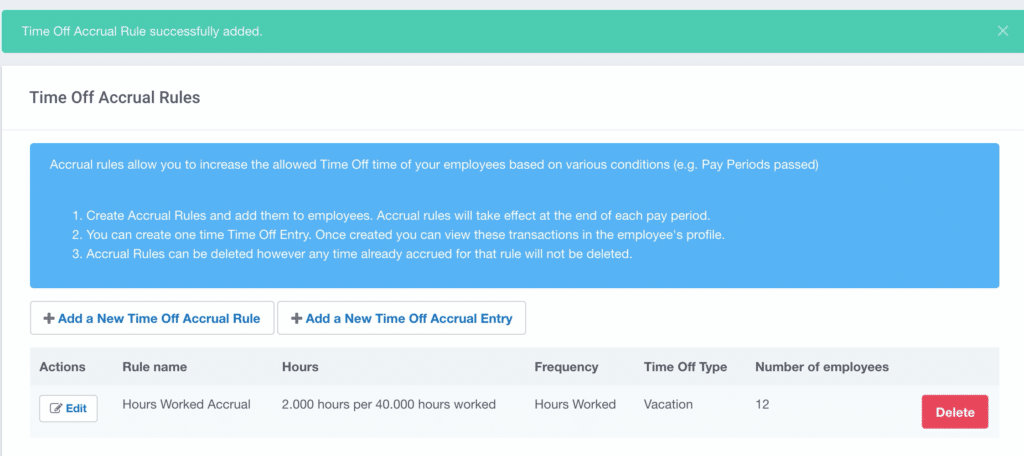1024x456 pixels.
Task: Click the 2.000 hours per 40.000 hours worked cell
Action: point(389,404)
